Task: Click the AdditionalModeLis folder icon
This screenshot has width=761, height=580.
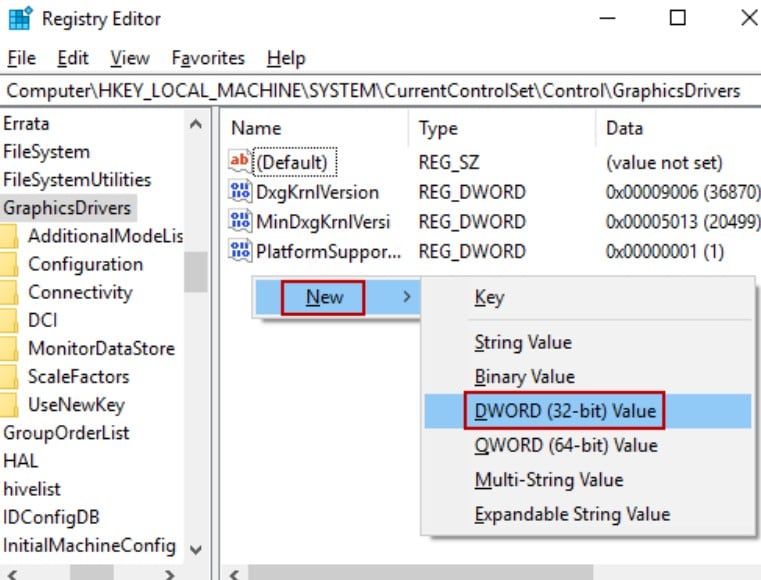Action: [x=9, y=236]
